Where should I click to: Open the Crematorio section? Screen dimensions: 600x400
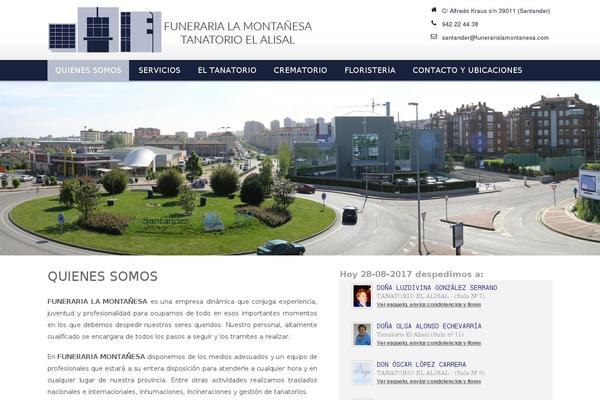click(x=300, y=70)
